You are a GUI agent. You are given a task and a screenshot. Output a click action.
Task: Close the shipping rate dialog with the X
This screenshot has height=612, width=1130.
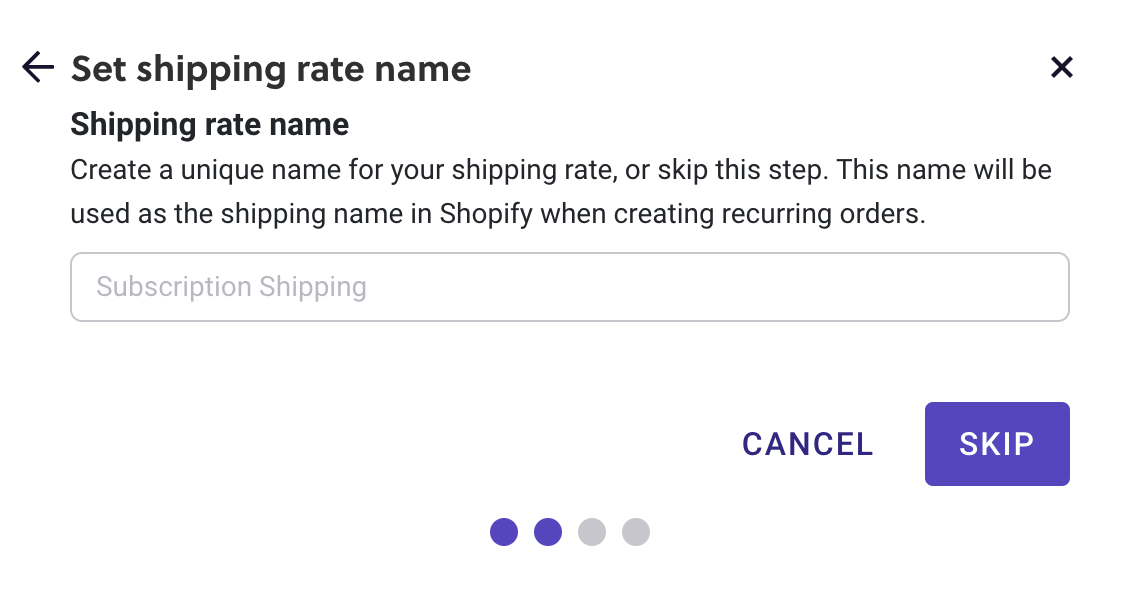[1062, 67]
